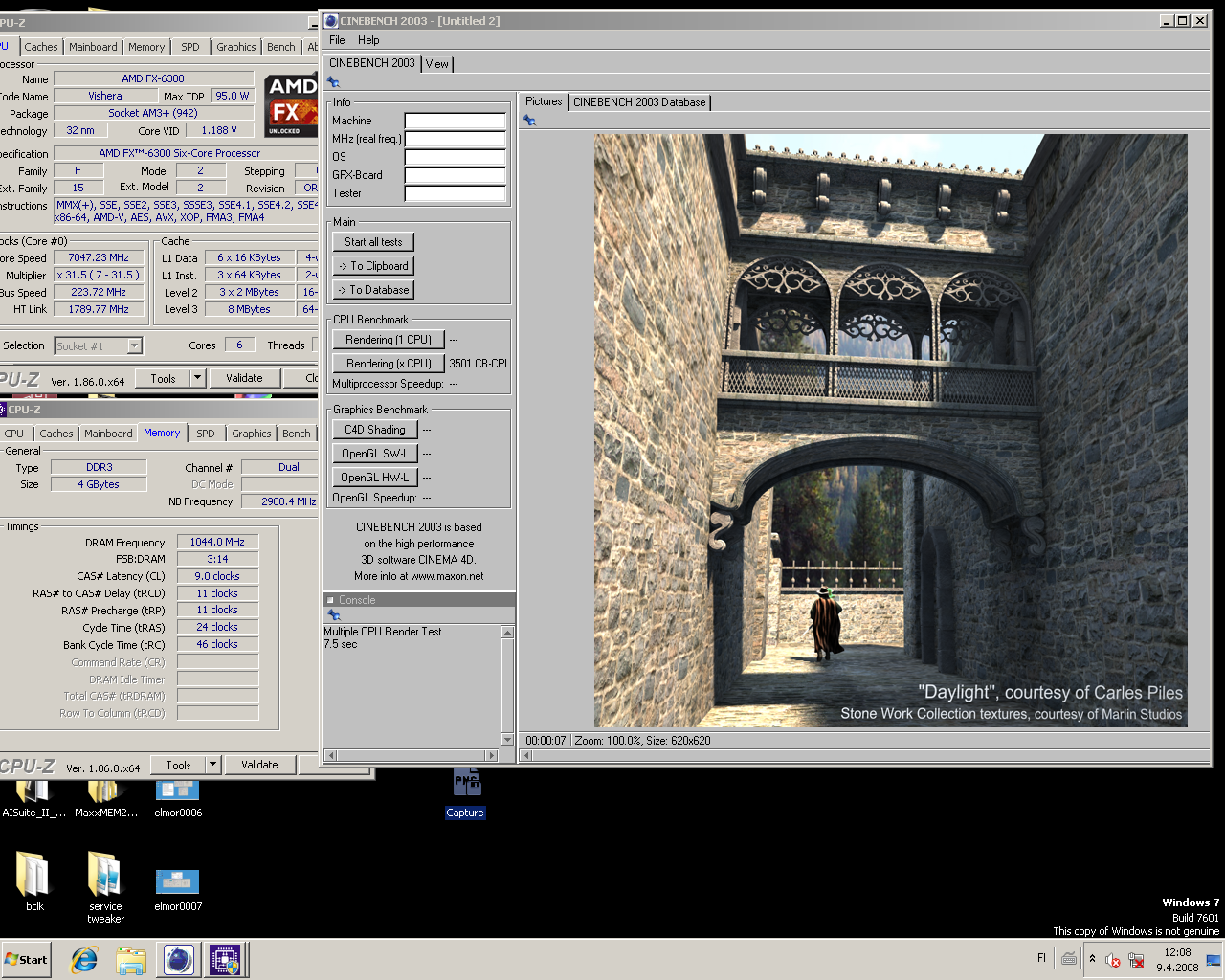1225x980 pixels.
Task: Click the Console scrollbar up arrow
Action: click(507, 633)
